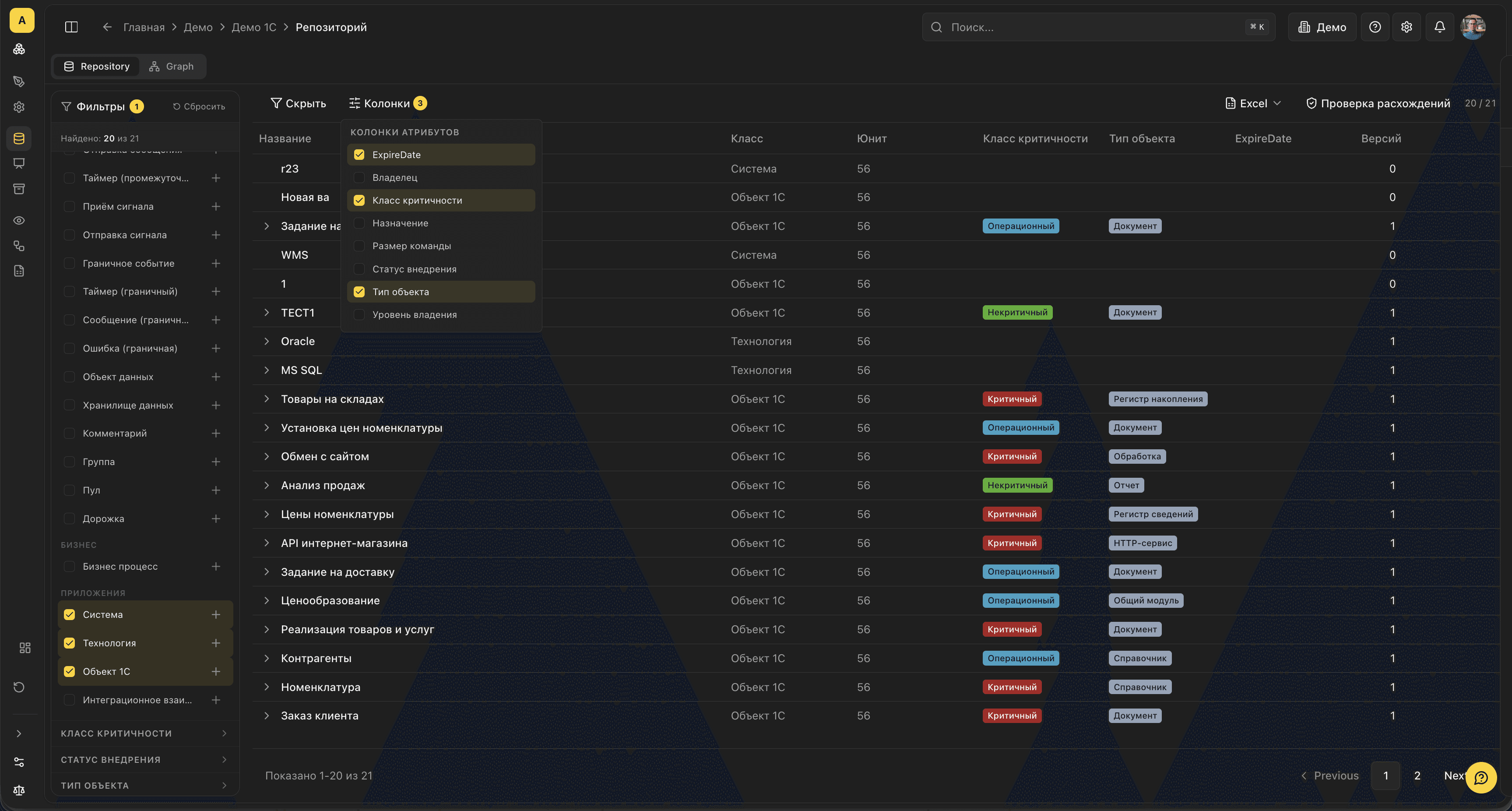This screenshot has height=811, width=1512.
Task: Expand the Заказ клиента row
Action: [x=267, y=716]
